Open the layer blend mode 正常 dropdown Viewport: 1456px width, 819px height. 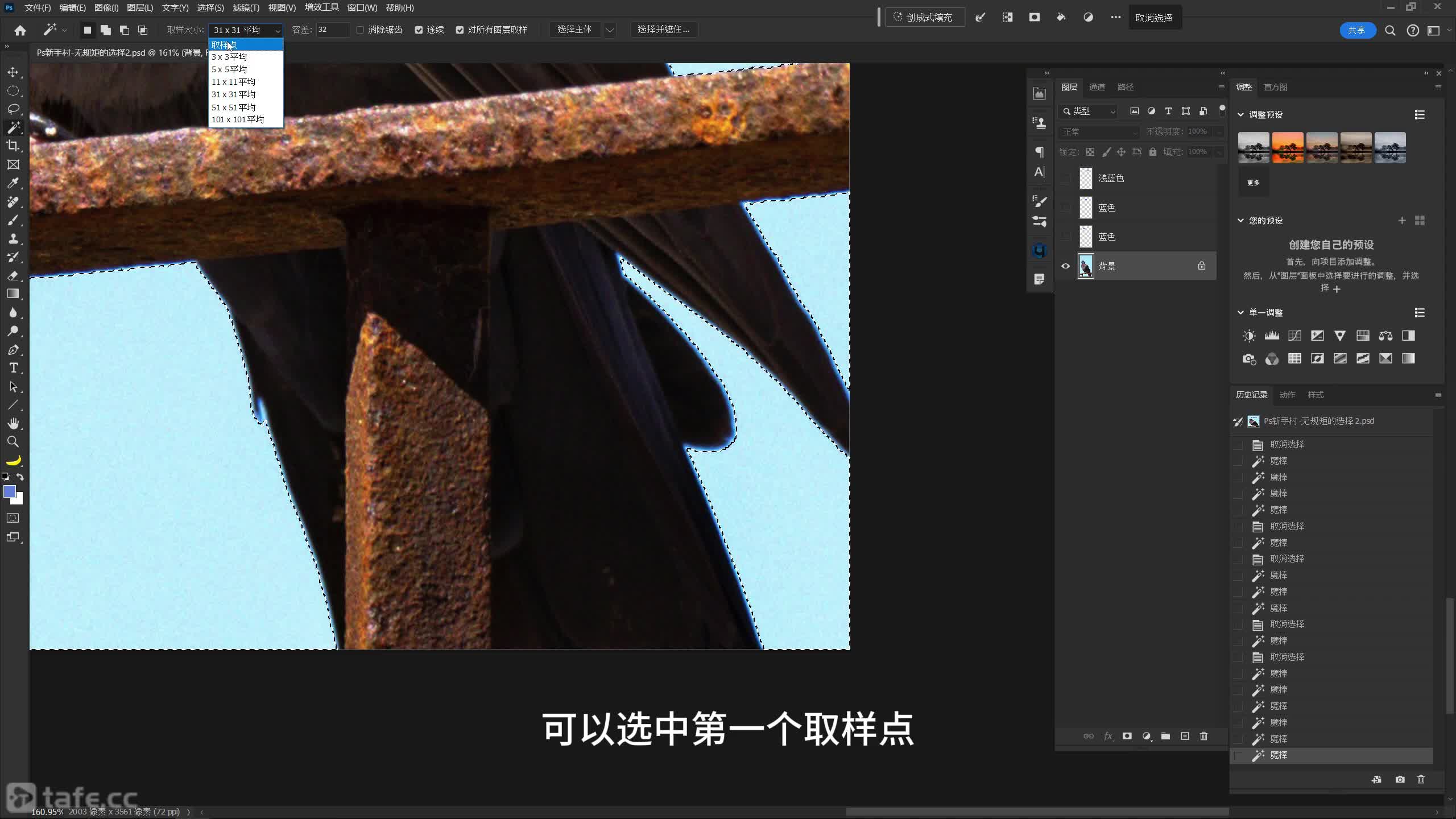1099,132
